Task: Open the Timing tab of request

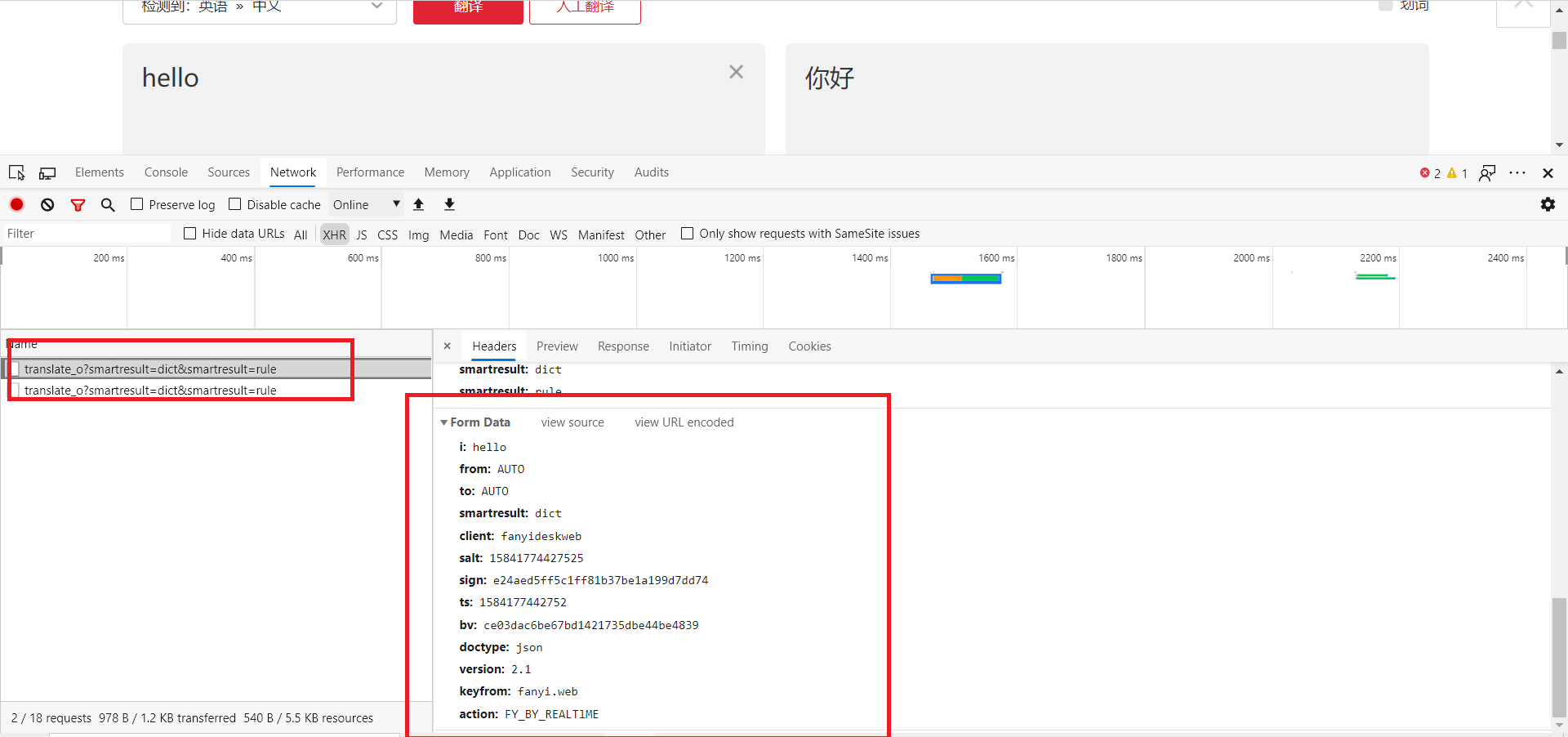Action: pos(750,346)
